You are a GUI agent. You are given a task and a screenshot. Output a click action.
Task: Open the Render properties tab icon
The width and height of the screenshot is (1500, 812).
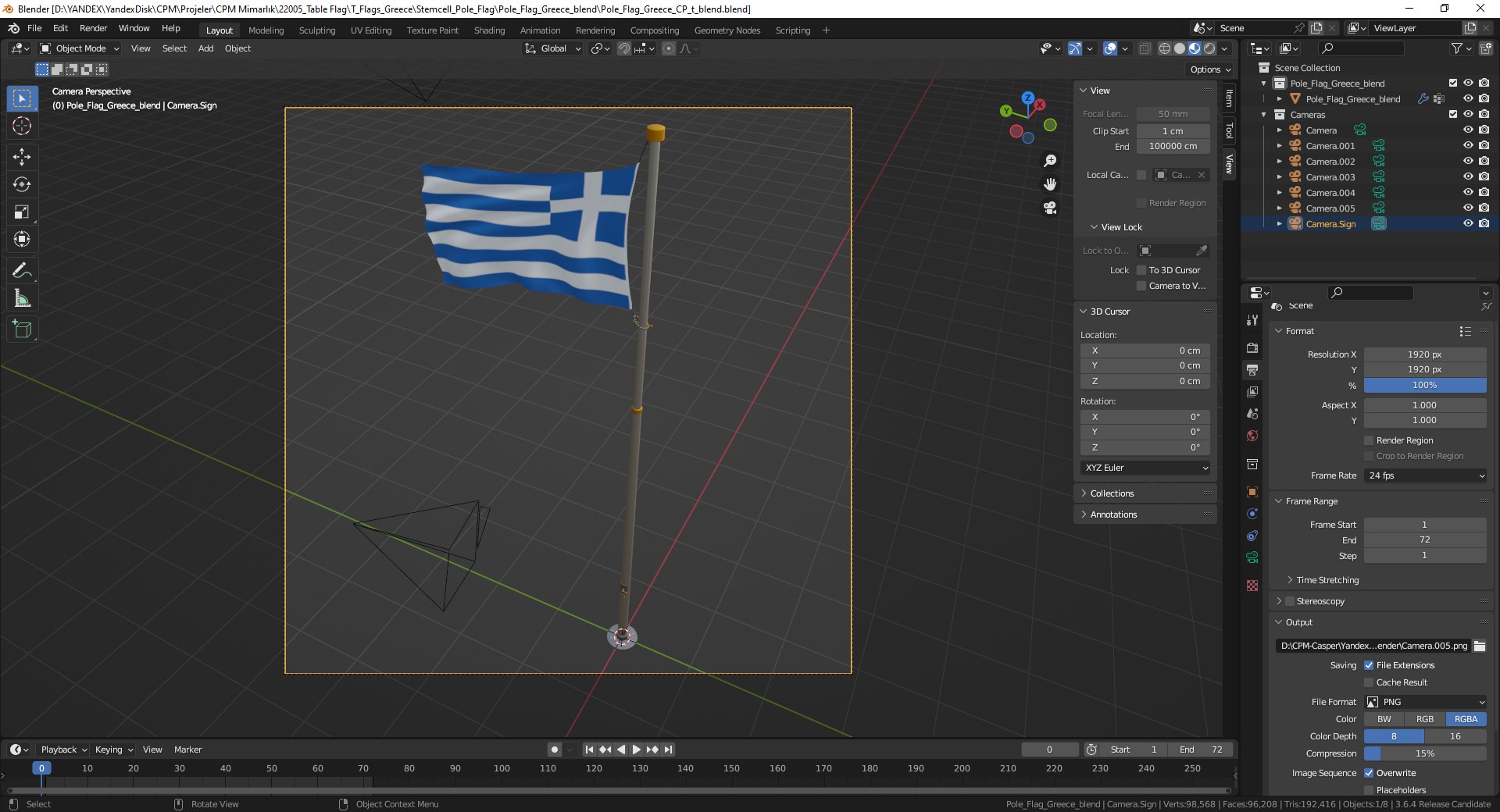pyautogui.click(x=1252, y=347)
